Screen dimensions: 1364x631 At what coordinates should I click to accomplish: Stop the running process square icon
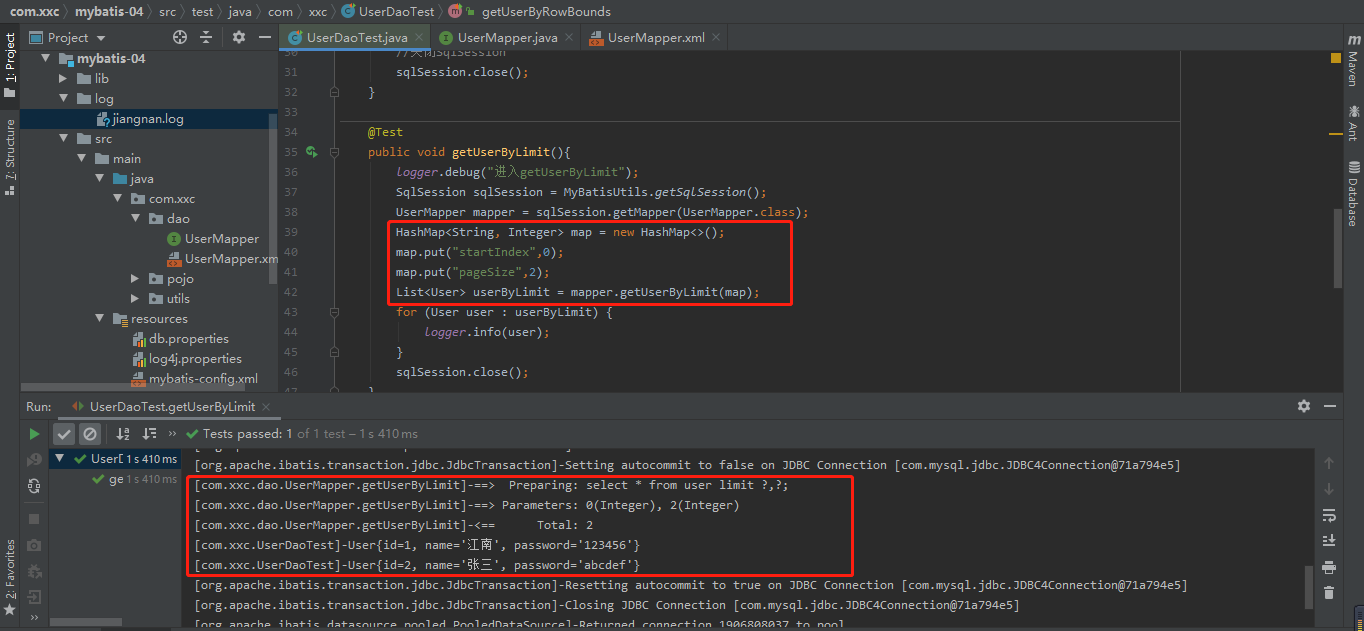click(34, 520)
